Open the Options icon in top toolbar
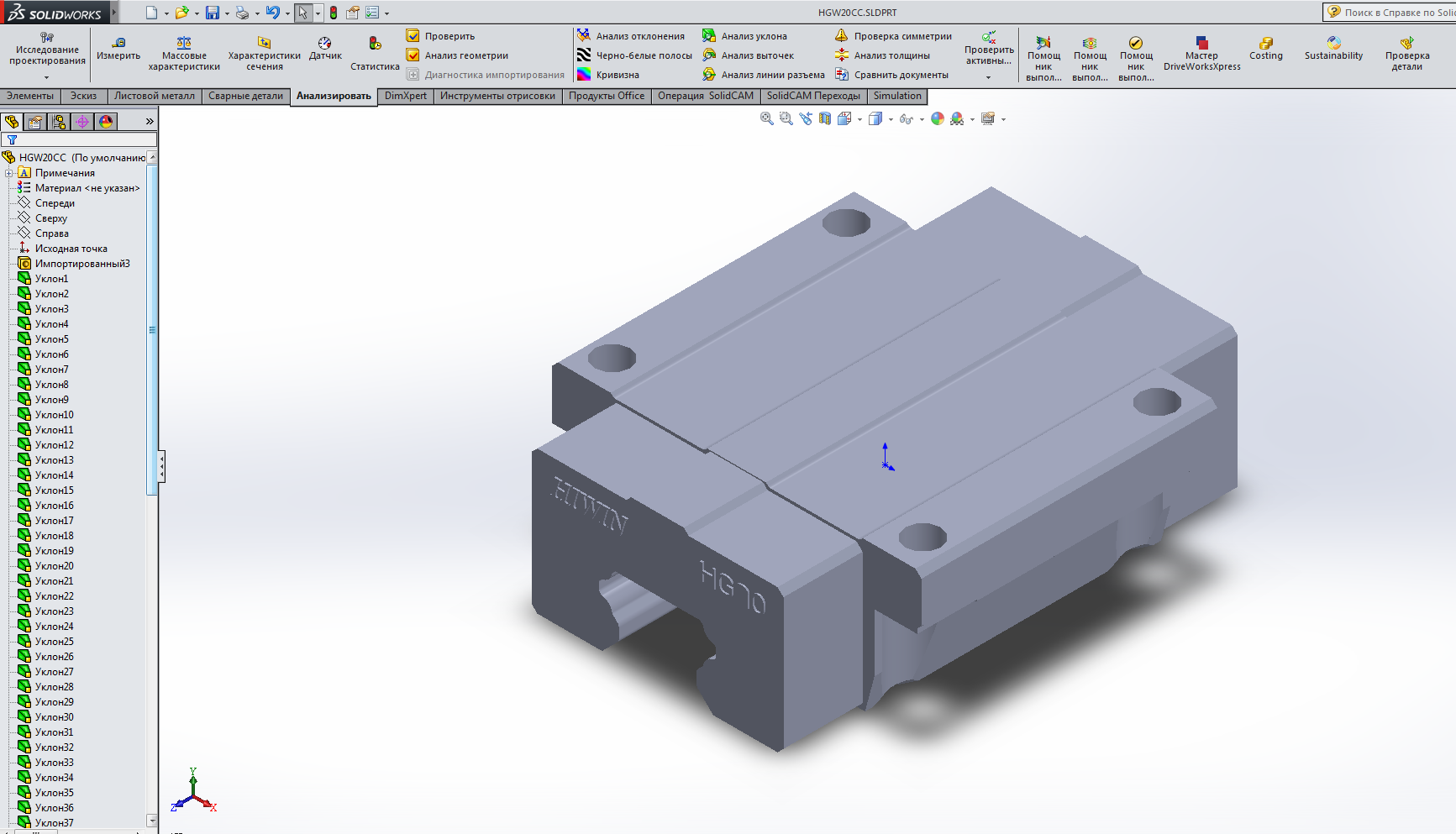1456x834 pixels. (372, 13)
